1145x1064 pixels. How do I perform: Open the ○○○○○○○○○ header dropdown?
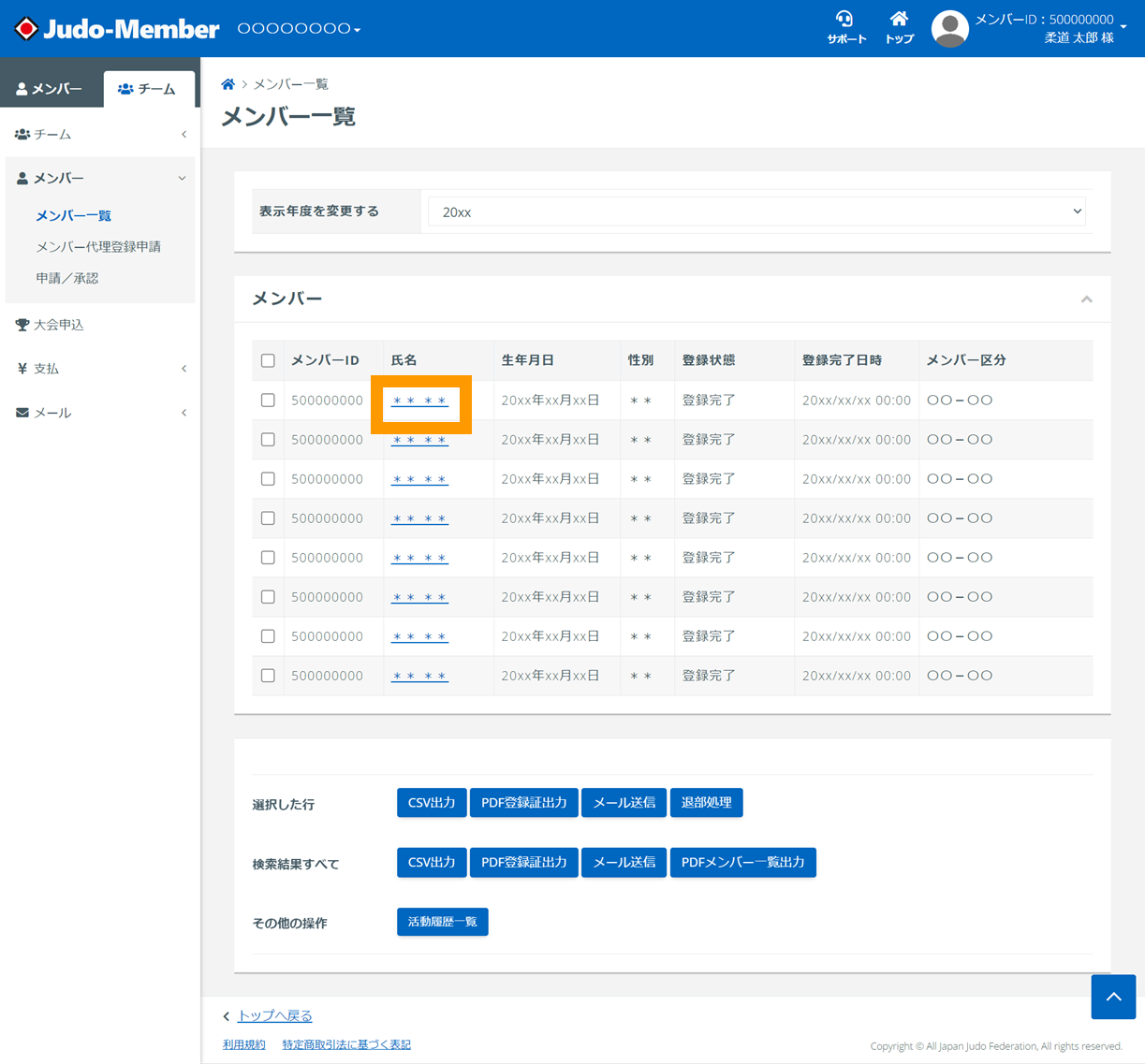(299, 29)
